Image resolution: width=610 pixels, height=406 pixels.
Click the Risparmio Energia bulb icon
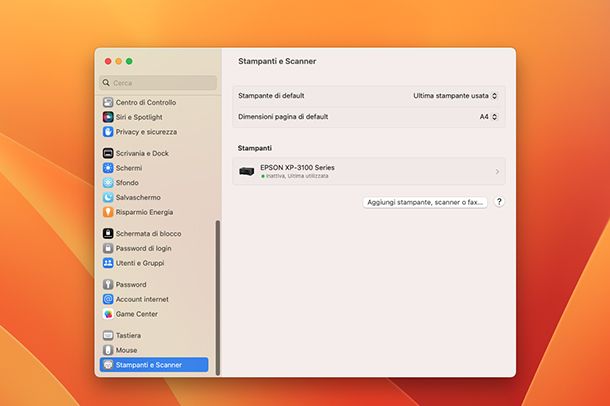108,212
